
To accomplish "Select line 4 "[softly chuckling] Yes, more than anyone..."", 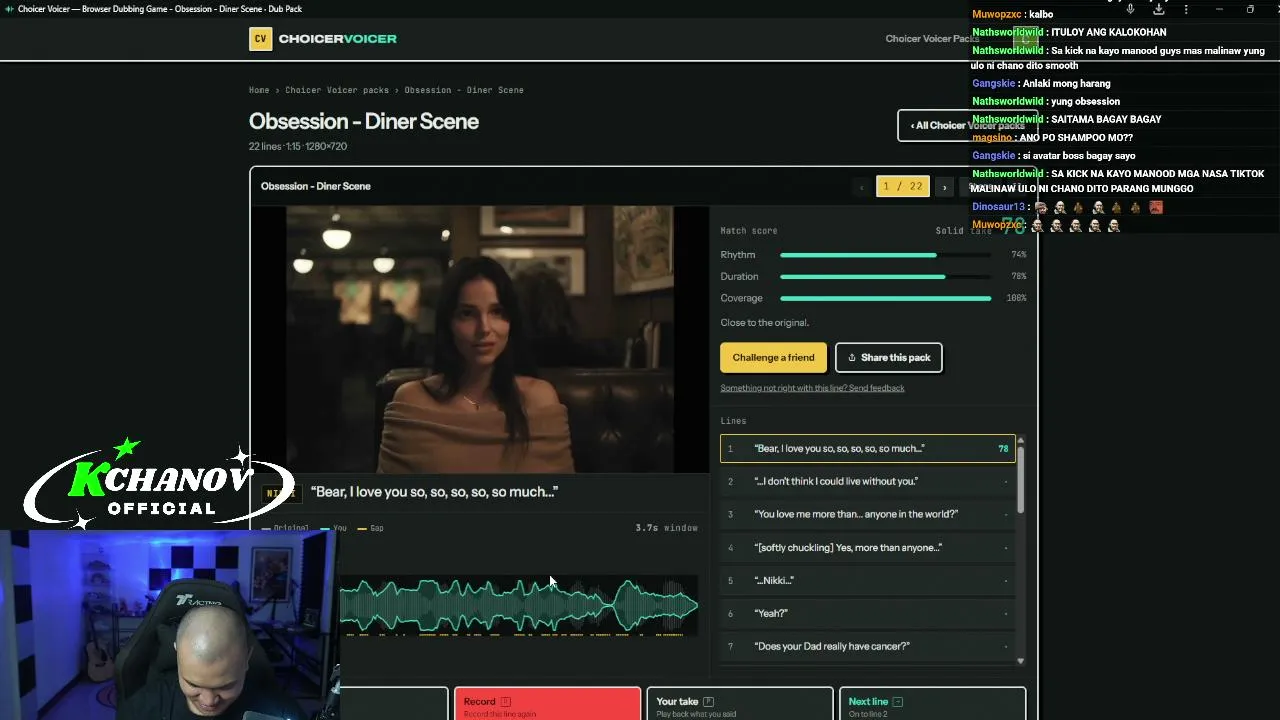I will [x=867, y=547].
